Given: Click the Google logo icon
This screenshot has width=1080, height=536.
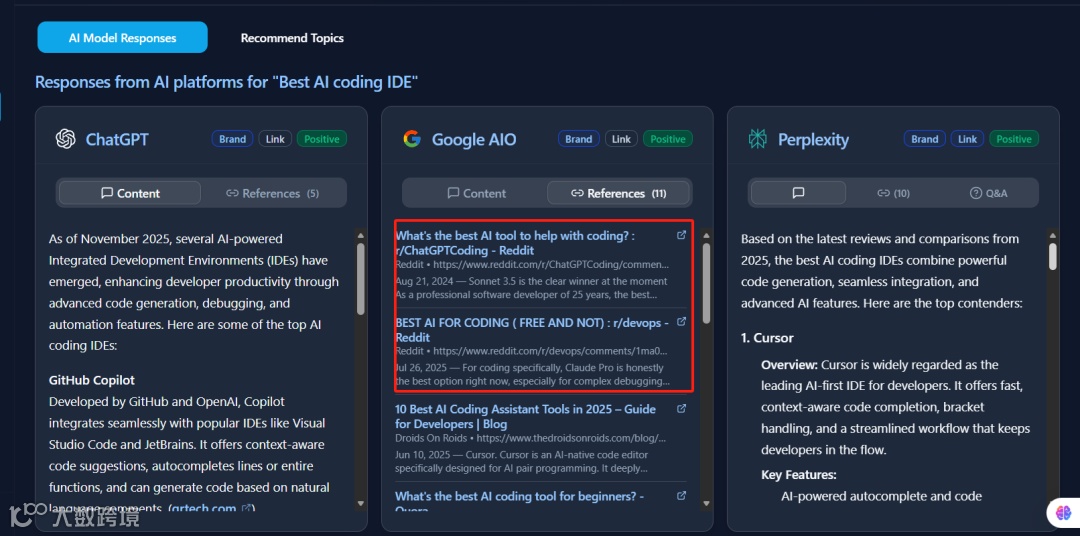Looking at the screenshot, I should [412, 139].
